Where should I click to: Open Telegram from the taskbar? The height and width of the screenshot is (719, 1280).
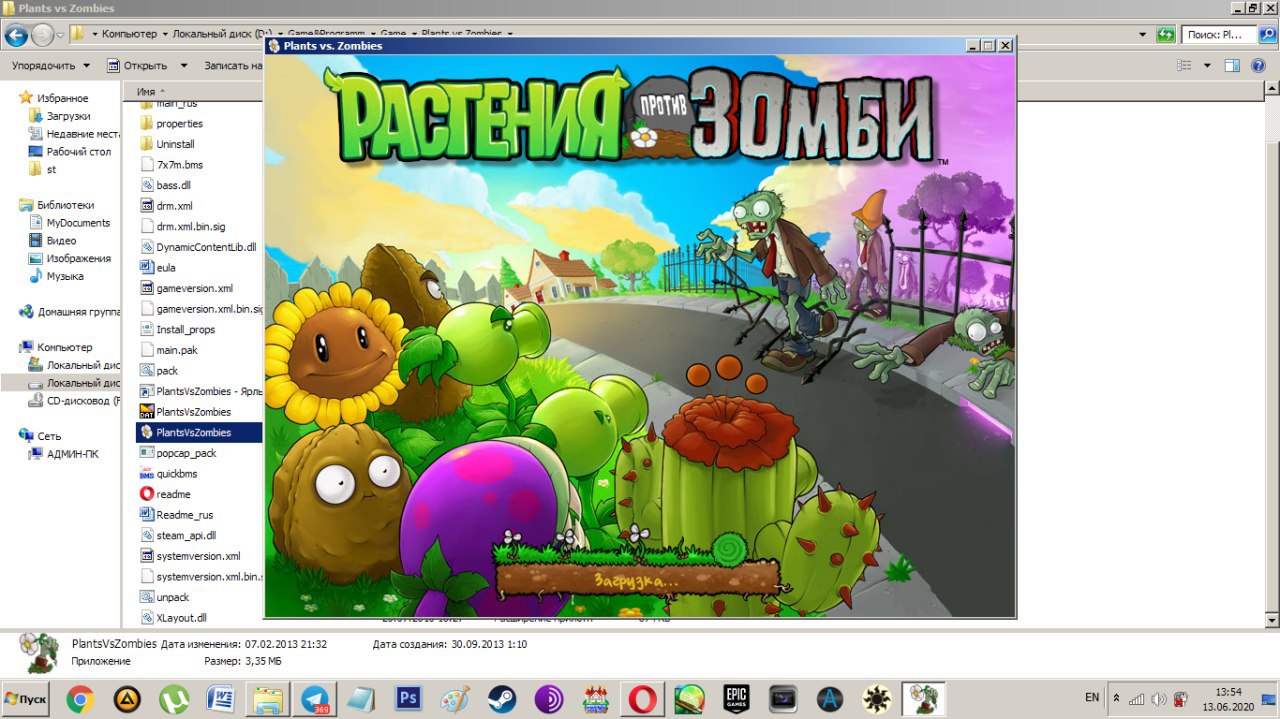tap(314, 698)
